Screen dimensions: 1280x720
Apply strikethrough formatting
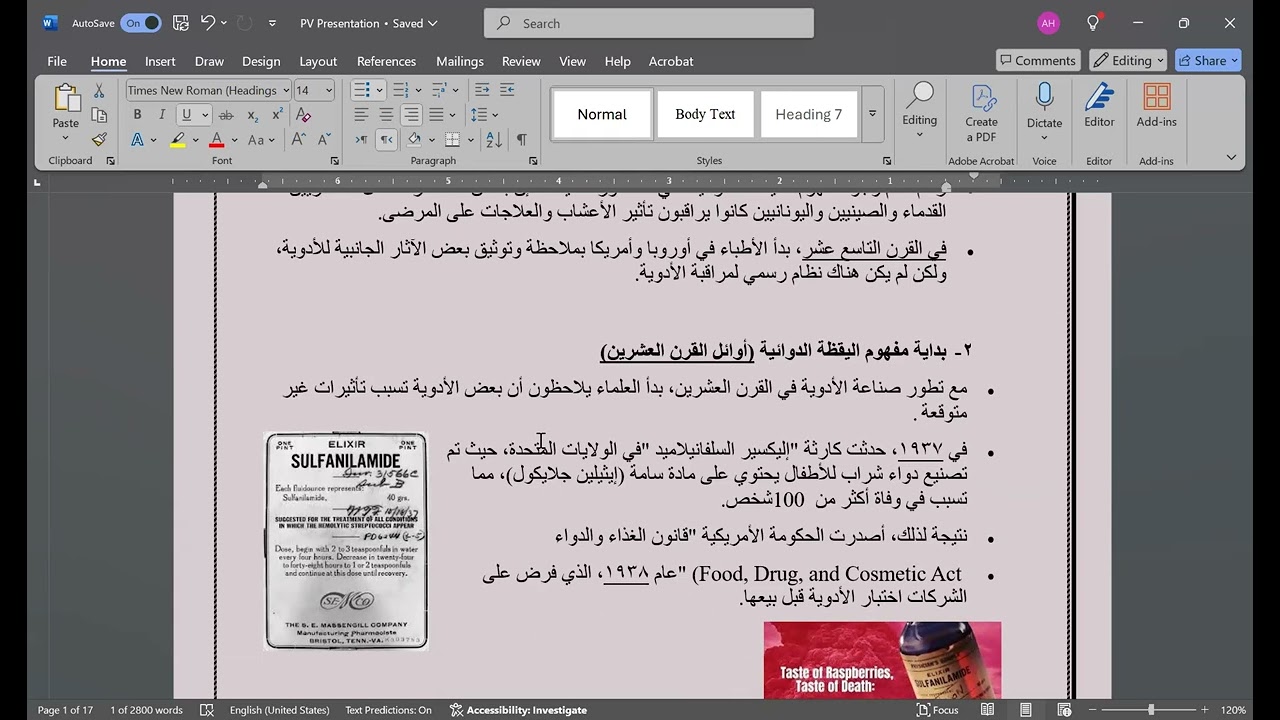[226, 115]
